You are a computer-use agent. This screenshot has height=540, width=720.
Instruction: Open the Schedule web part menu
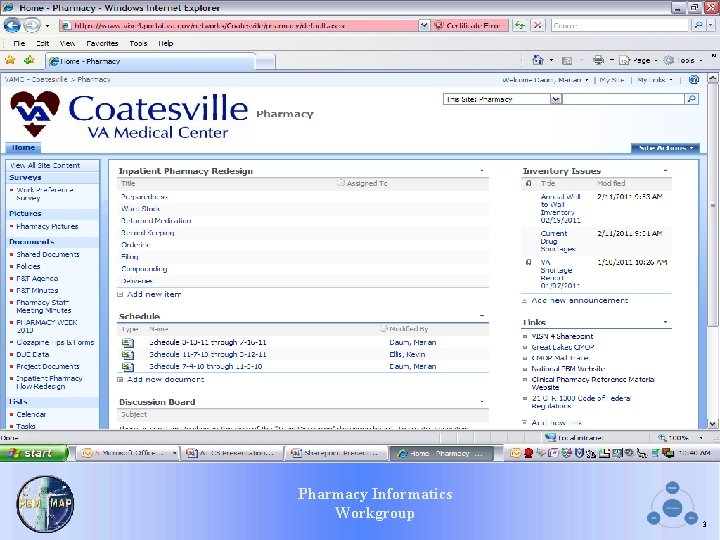(482, 316)
